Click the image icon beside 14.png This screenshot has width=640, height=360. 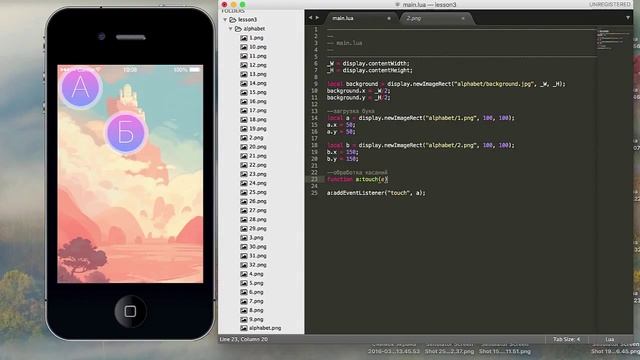coord(244,83)
